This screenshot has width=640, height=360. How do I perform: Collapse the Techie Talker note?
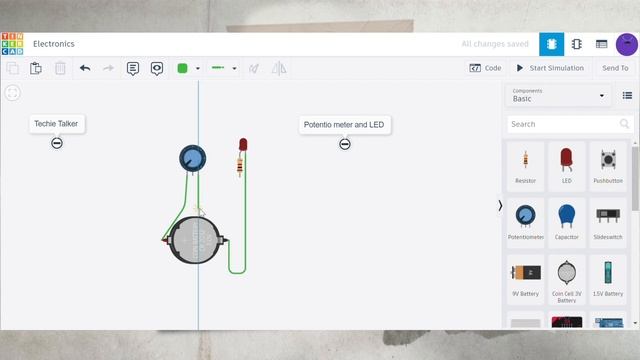(57, 143)
